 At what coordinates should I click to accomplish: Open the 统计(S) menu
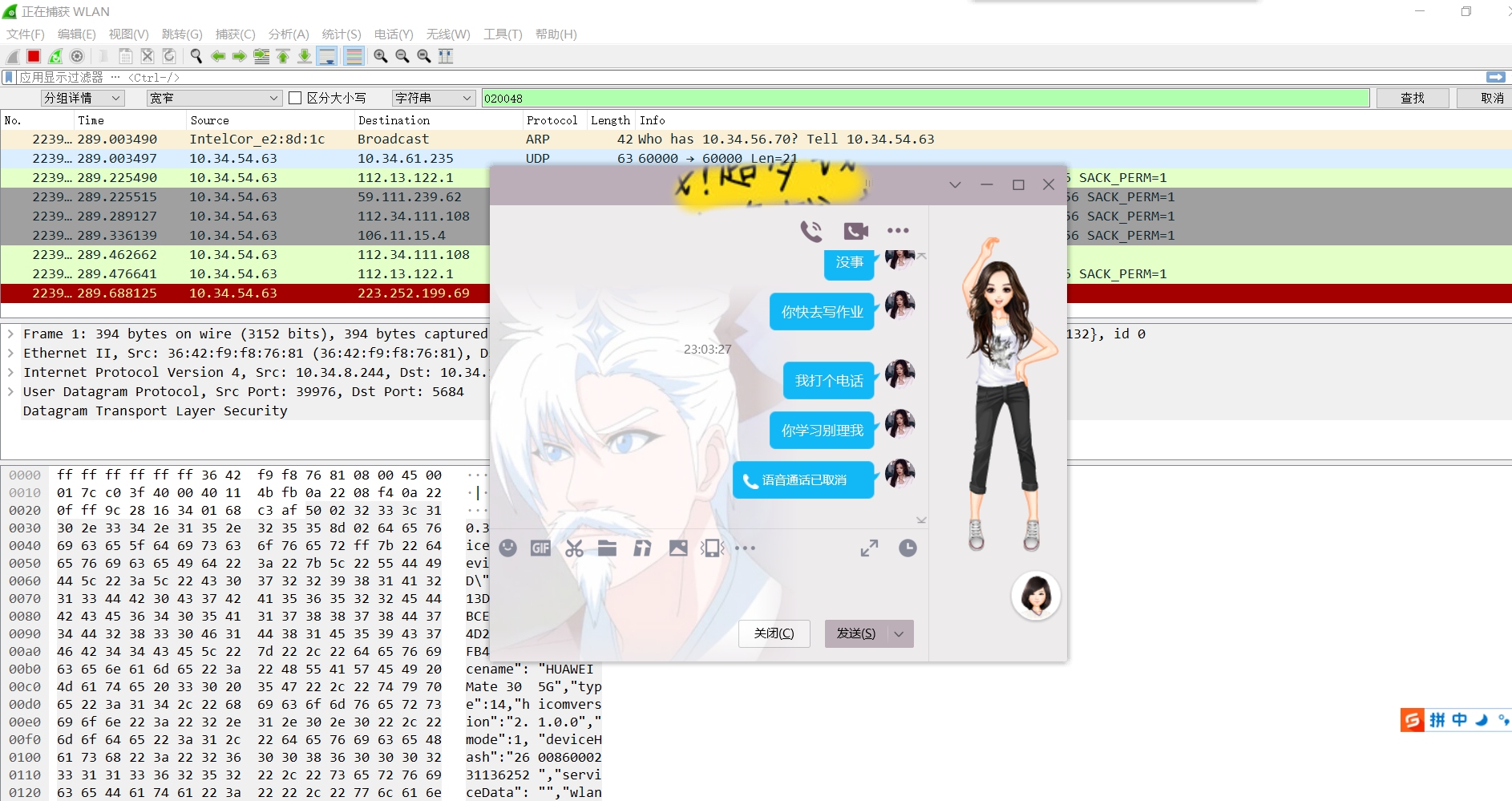[342, 34]
